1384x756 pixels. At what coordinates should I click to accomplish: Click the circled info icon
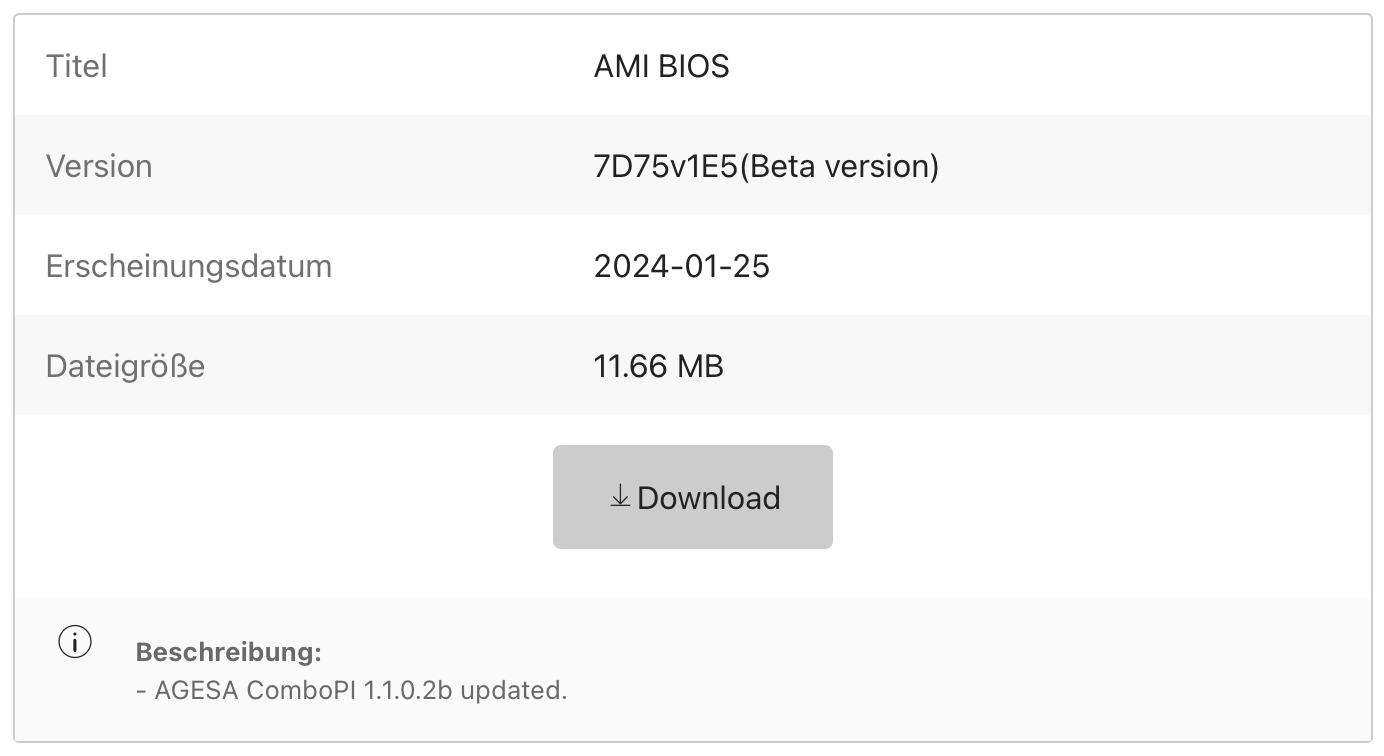(75, 642)
